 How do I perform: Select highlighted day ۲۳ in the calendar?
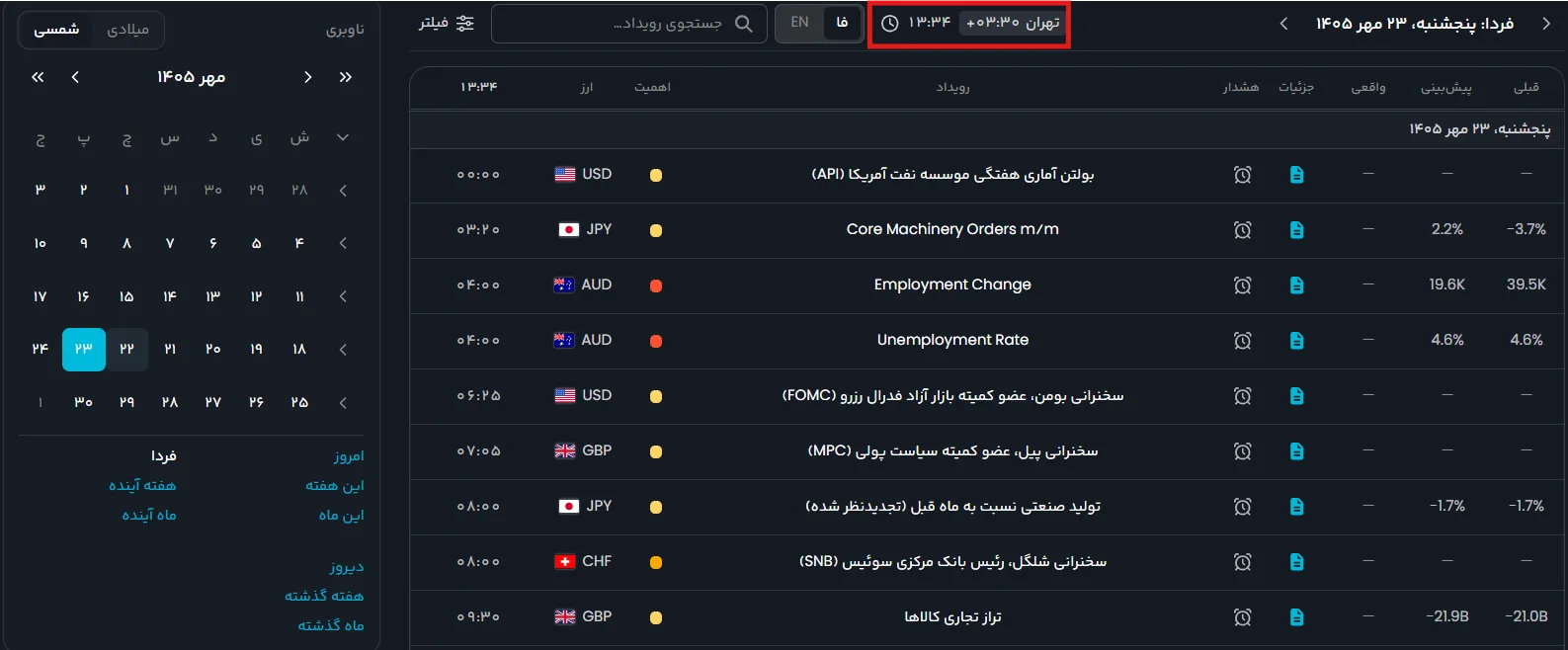83,350
